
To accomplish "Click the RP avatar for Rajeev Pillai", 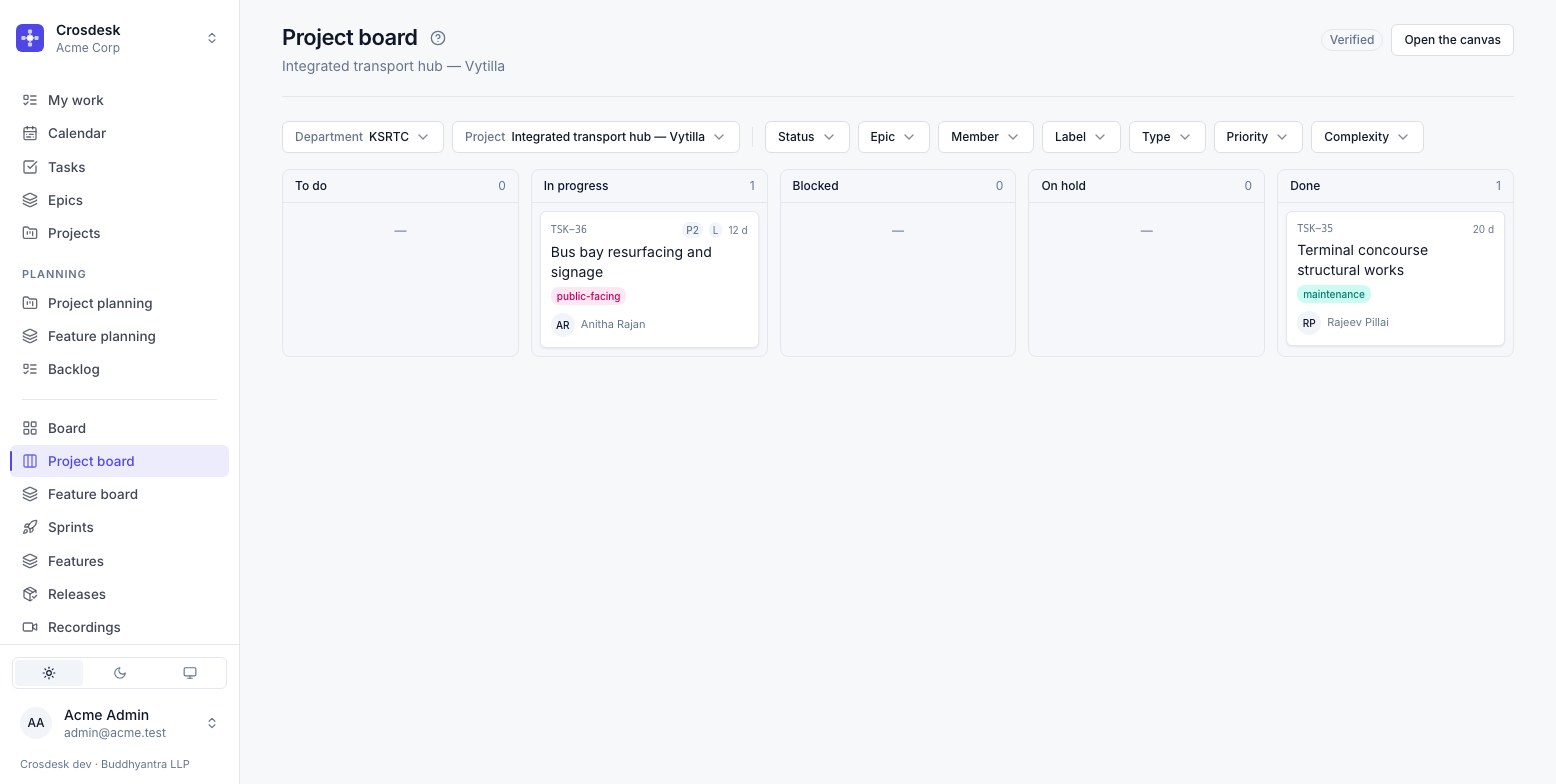I will (1309, 323).
